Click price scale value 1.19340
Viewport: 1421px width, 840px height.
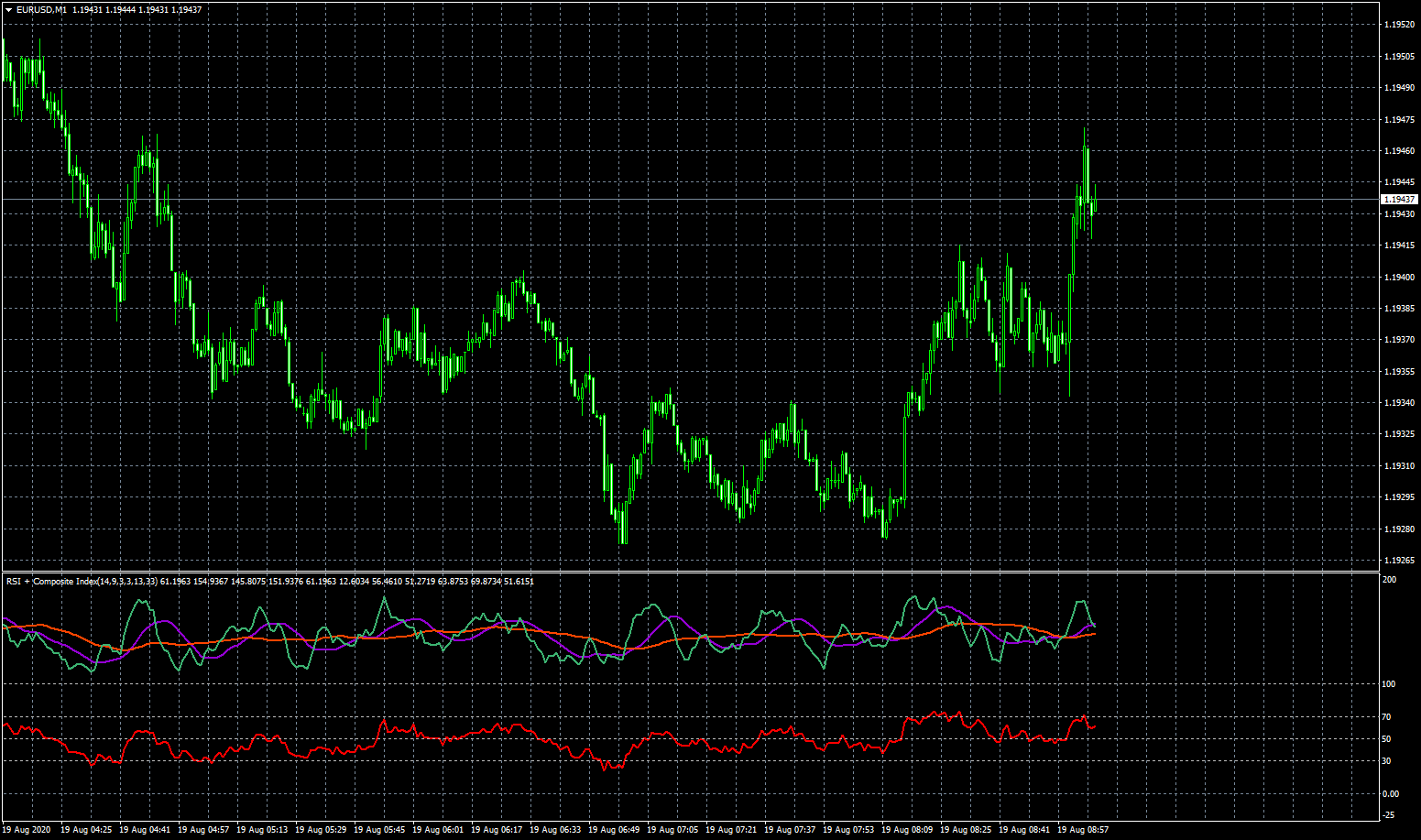(x=1398, y=403)
